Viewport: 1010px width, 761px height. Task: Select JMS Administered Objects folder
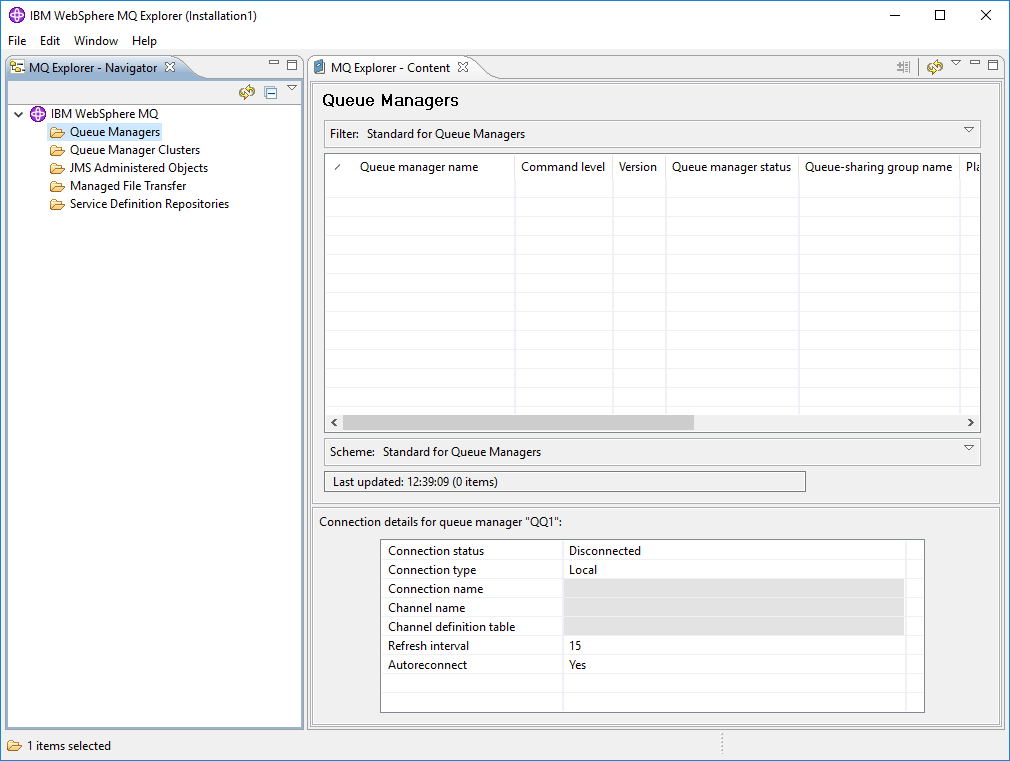pos(138,168)
